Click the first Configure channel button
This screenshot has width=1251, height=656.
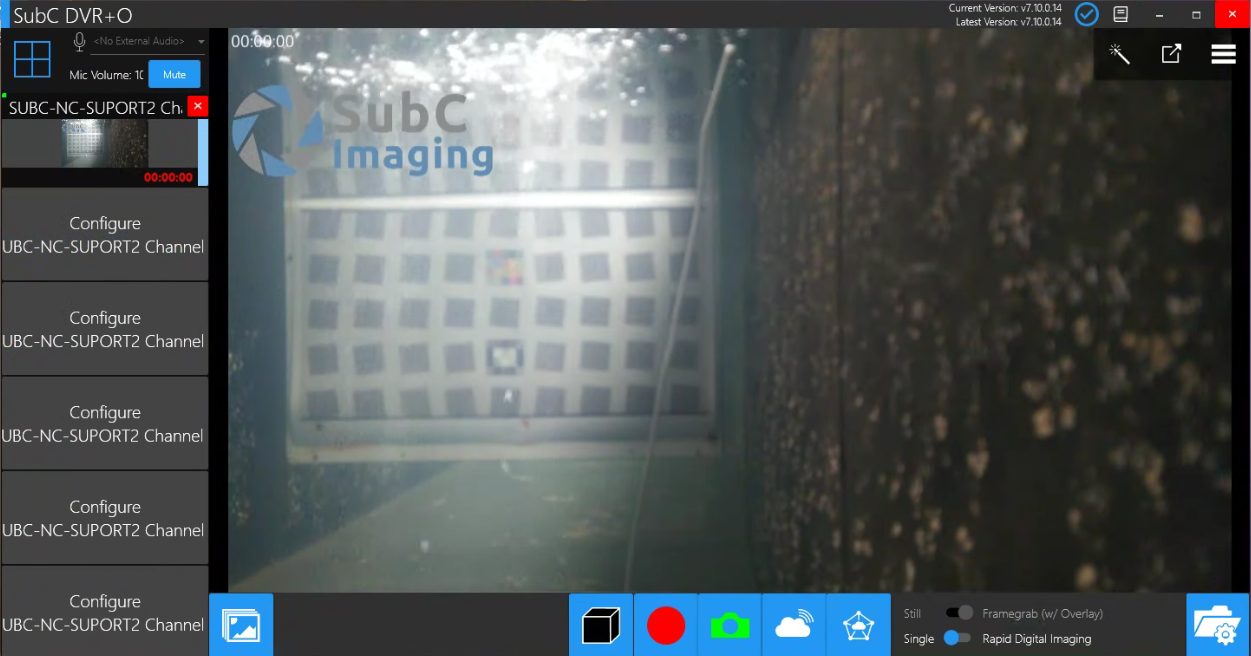[x=104, y=235]
